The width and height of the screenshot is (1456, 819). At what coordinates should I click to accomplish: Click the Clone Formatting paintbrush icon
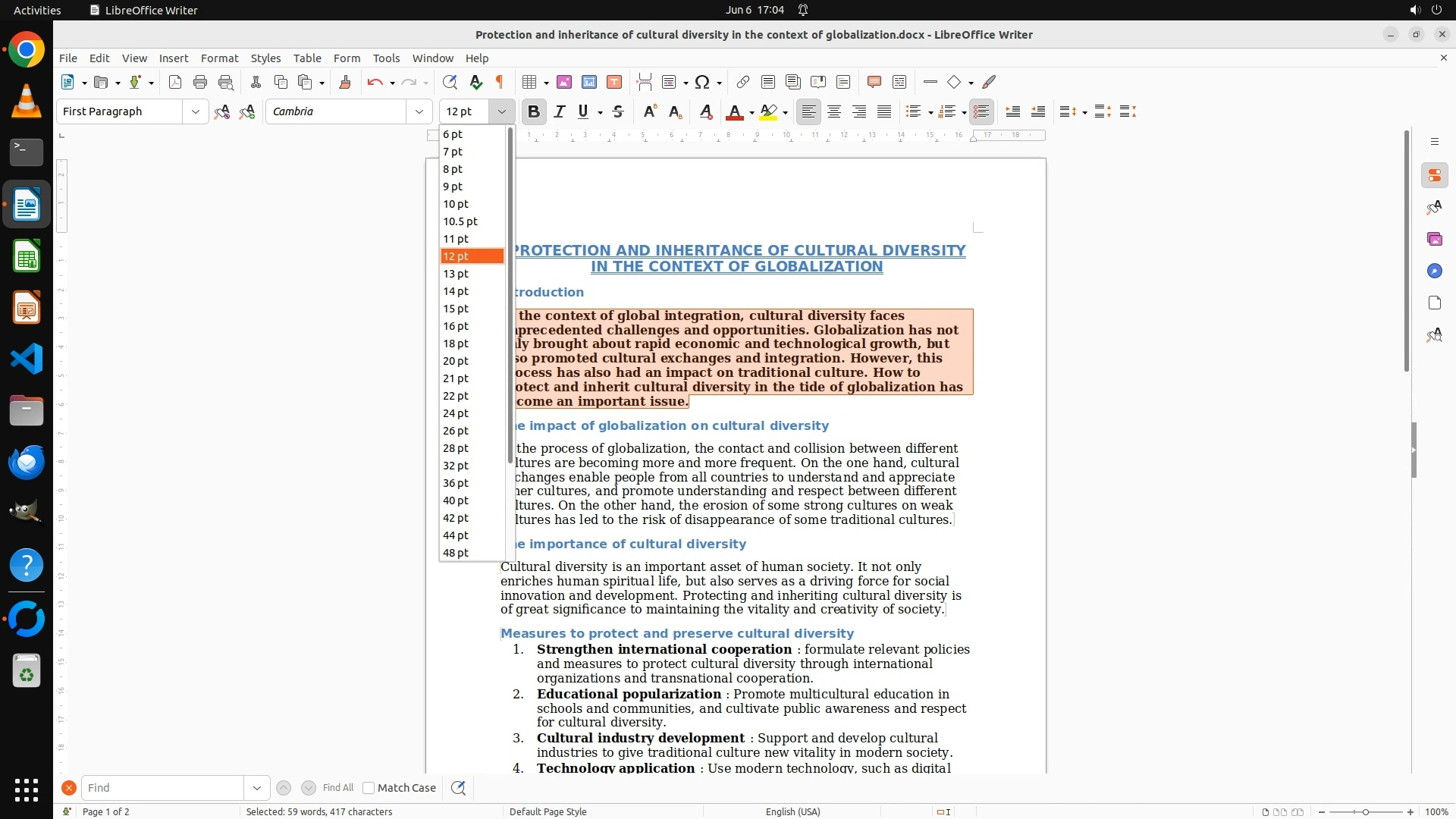pos(345,82)
